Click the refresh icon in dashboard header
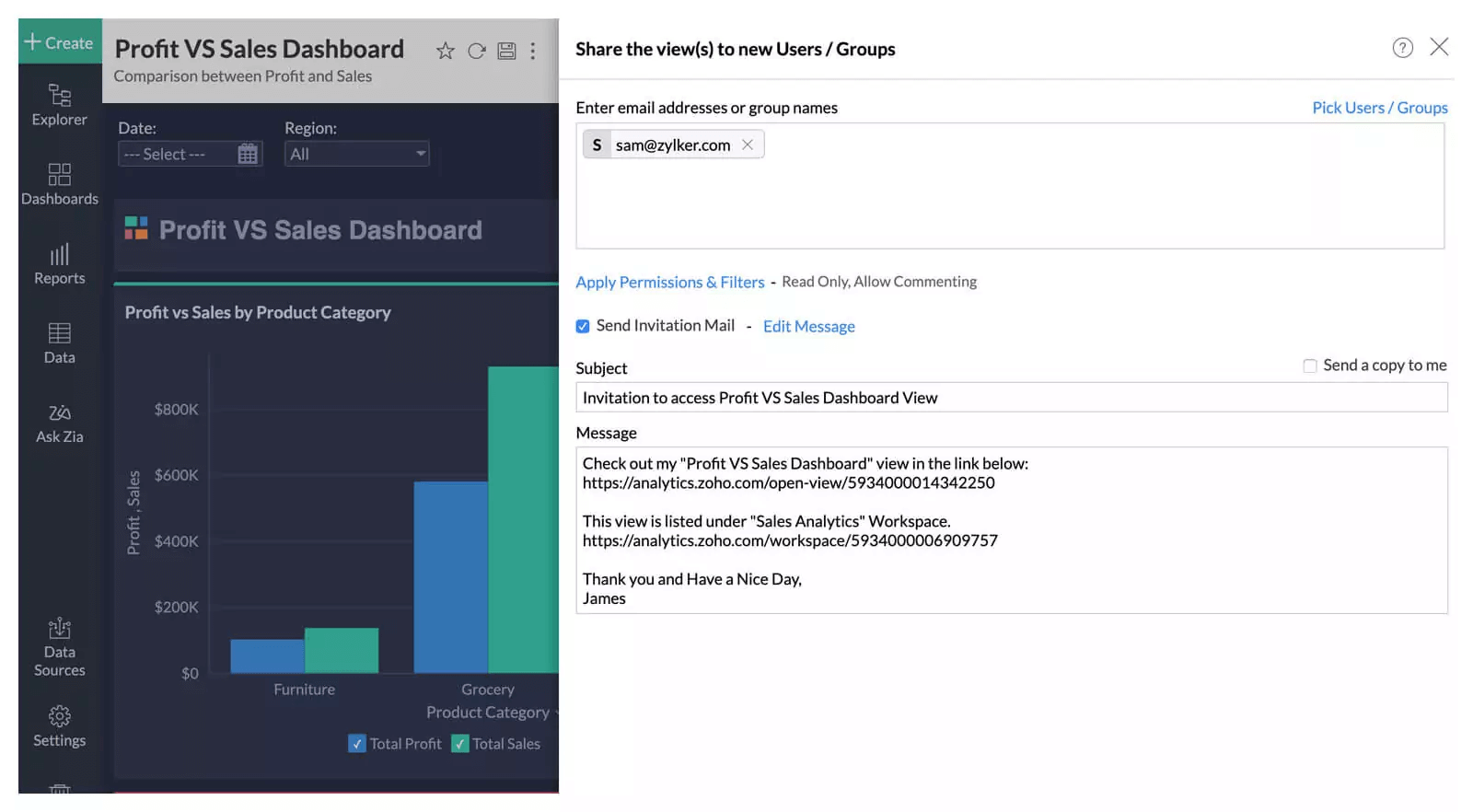The image size is (1473, 812). pos(476,52)
